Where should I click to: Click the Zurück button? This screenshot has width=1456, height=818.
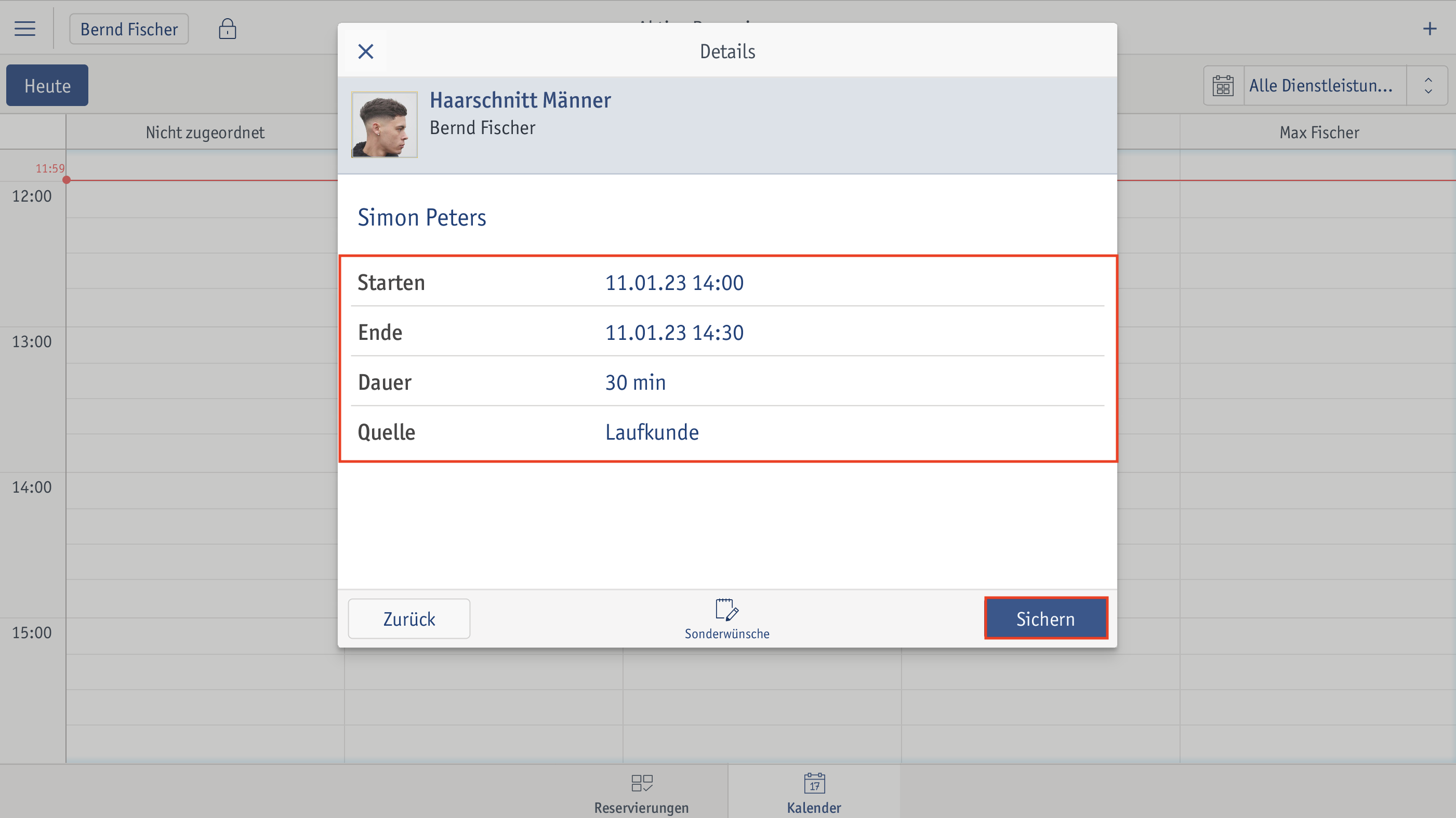point(408,618)
